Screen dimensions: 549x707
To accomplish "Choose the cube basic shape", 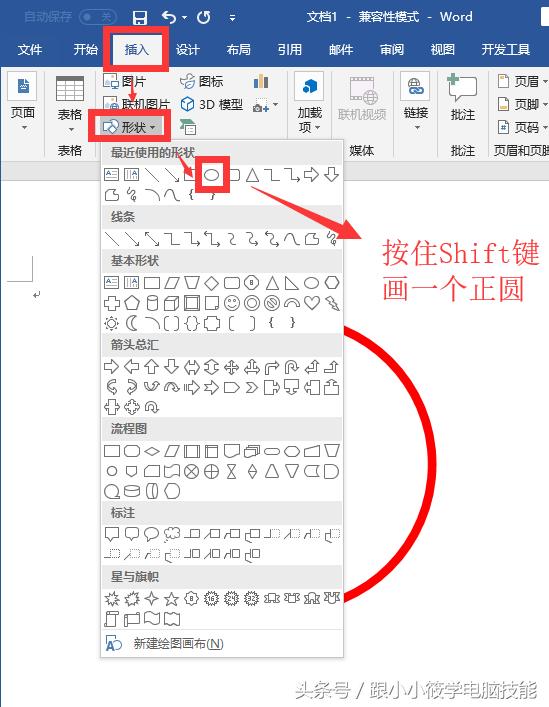I will [171, 303].
